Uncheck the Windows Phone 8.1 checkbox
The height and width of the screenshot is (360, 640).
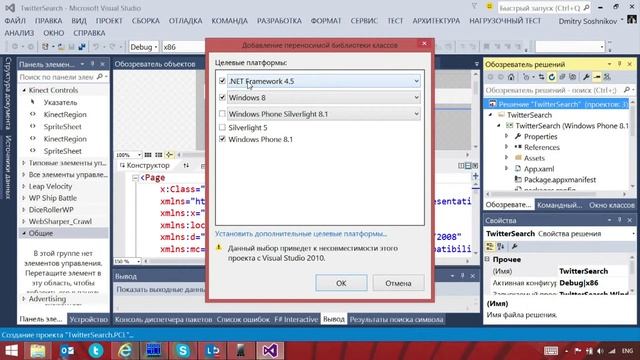(x=222, y=139)
